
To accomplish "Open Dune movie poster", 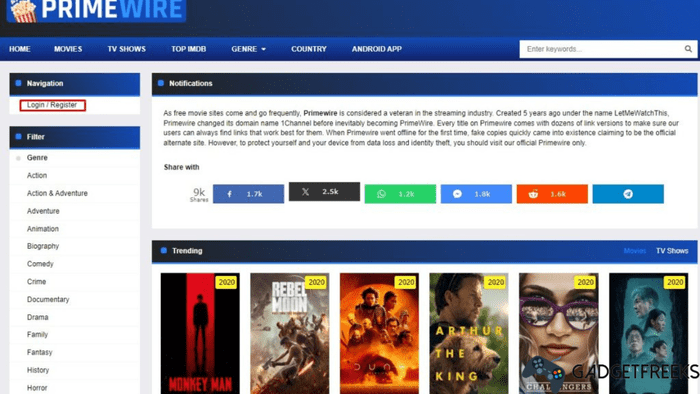I will pos(379,333).
